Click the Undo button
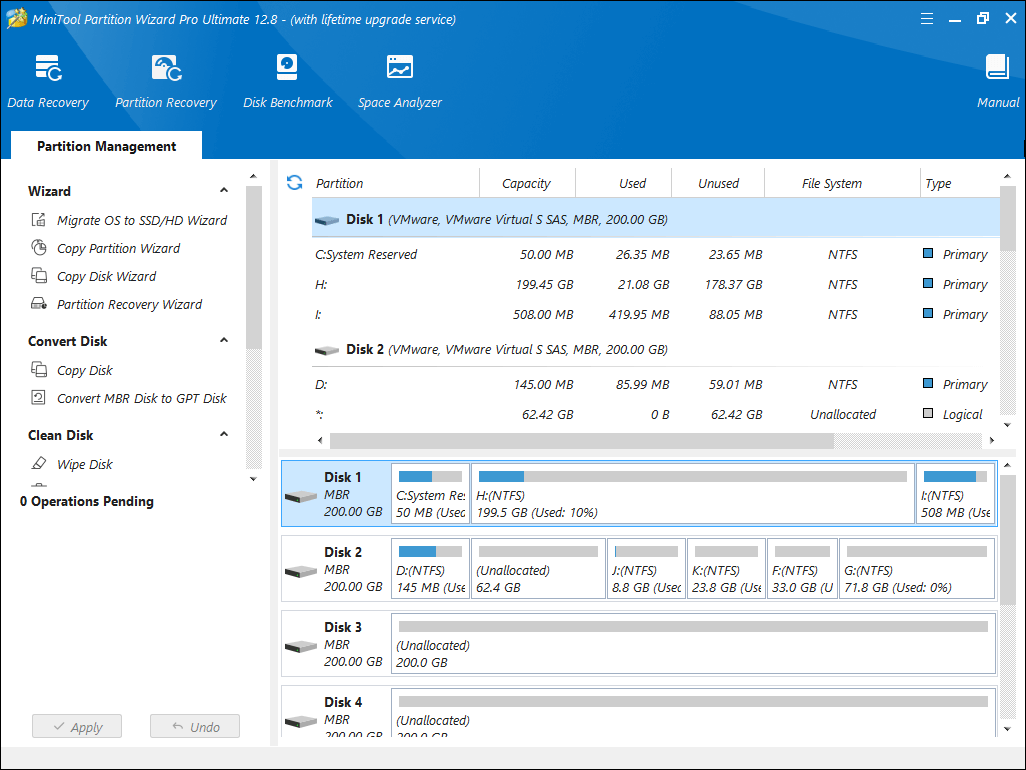1026x770 pixels. pos(195,726)
